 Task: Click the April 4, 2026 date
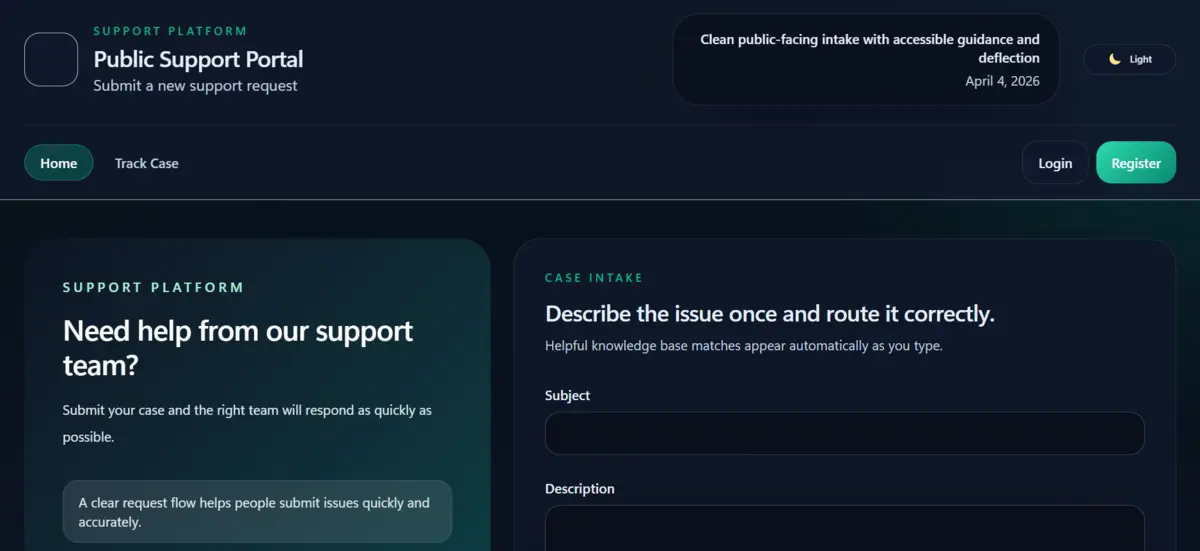click(1002, 81)
